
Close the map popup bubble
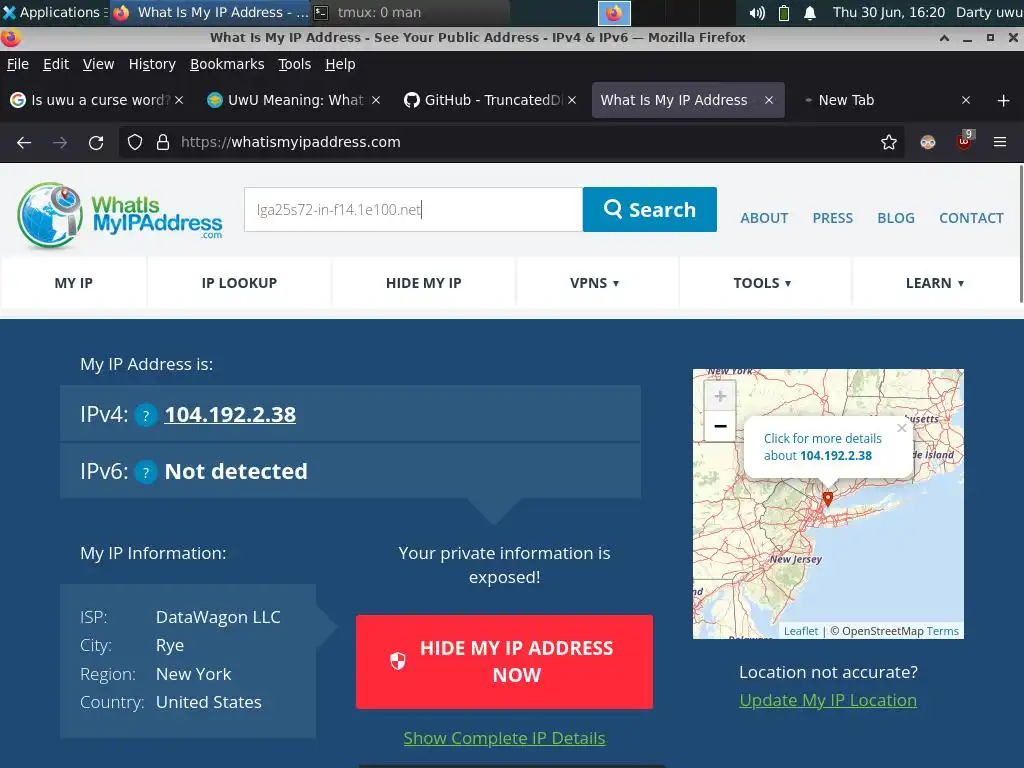pyautogui.click(x=902, y=428)
